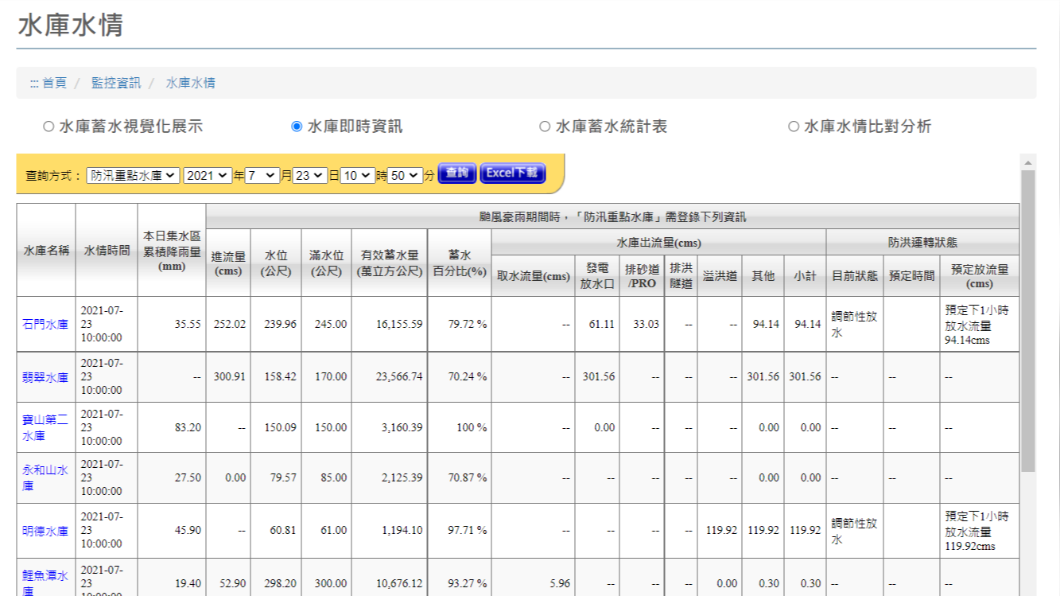Click the 查詢 search button
The width and height of the screenshot is (1060, 596).
coord(457,173)
